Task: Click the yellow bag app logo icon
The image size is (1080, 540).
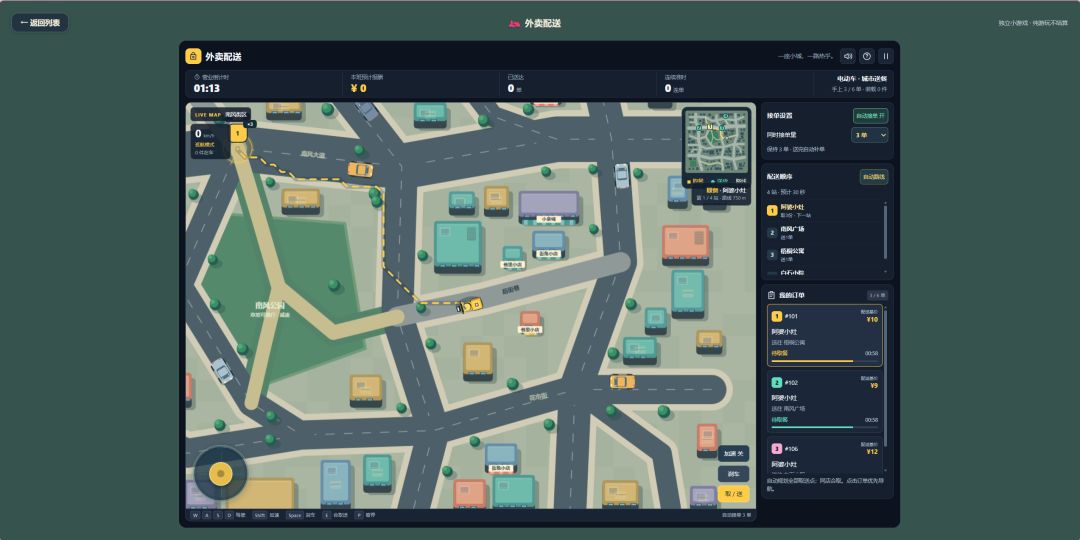Action: pyautogui.click(x=193, y=56)
